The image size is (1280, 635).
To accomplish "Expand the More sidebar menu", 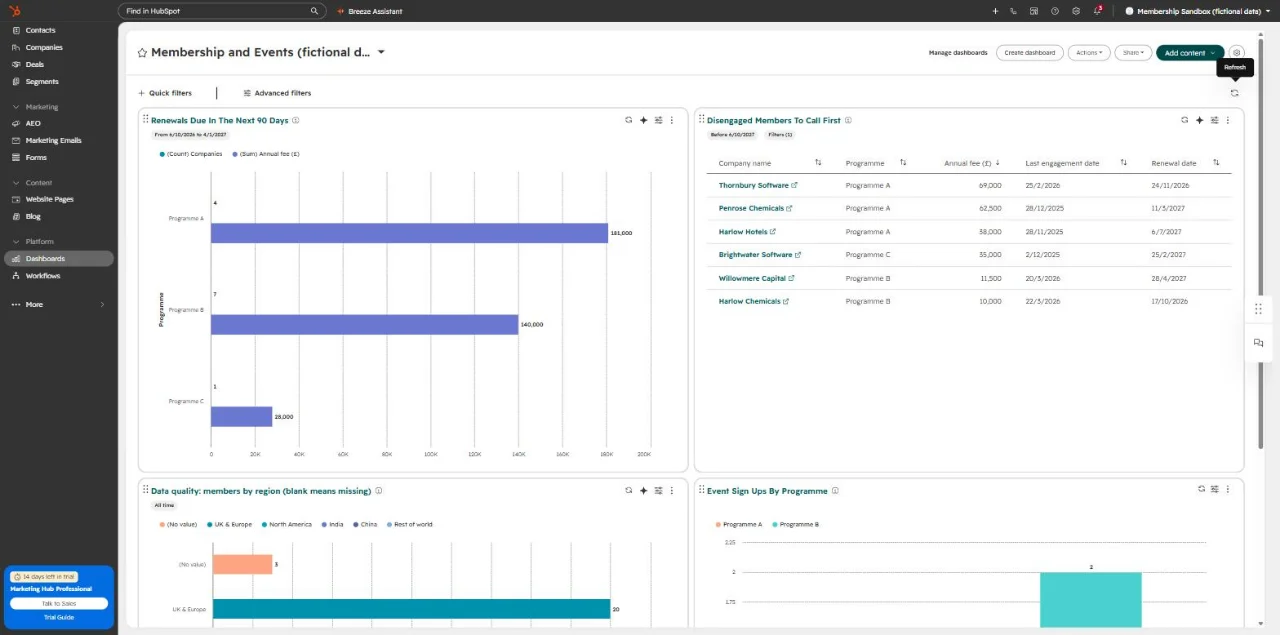I will coord(58,304).
